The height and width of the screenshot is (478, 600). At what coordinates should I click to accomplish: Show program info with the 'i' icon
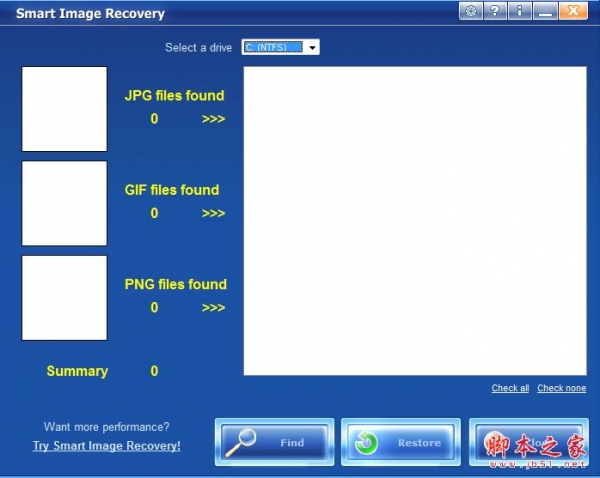520,11
